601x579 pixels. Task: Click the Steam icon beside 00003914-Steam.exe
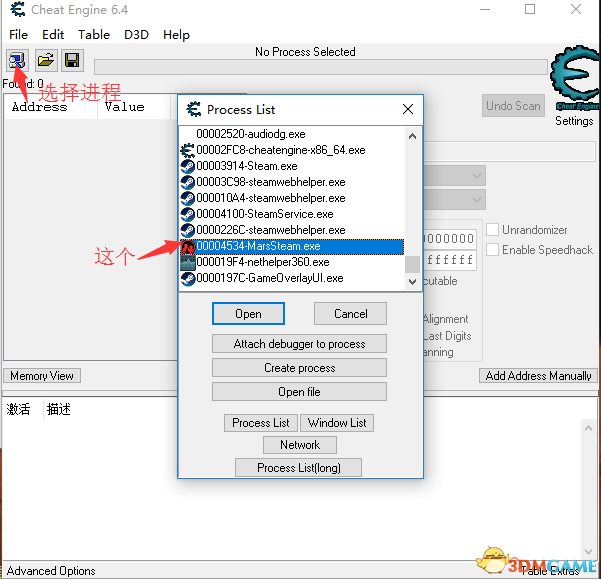coord(187,166)
